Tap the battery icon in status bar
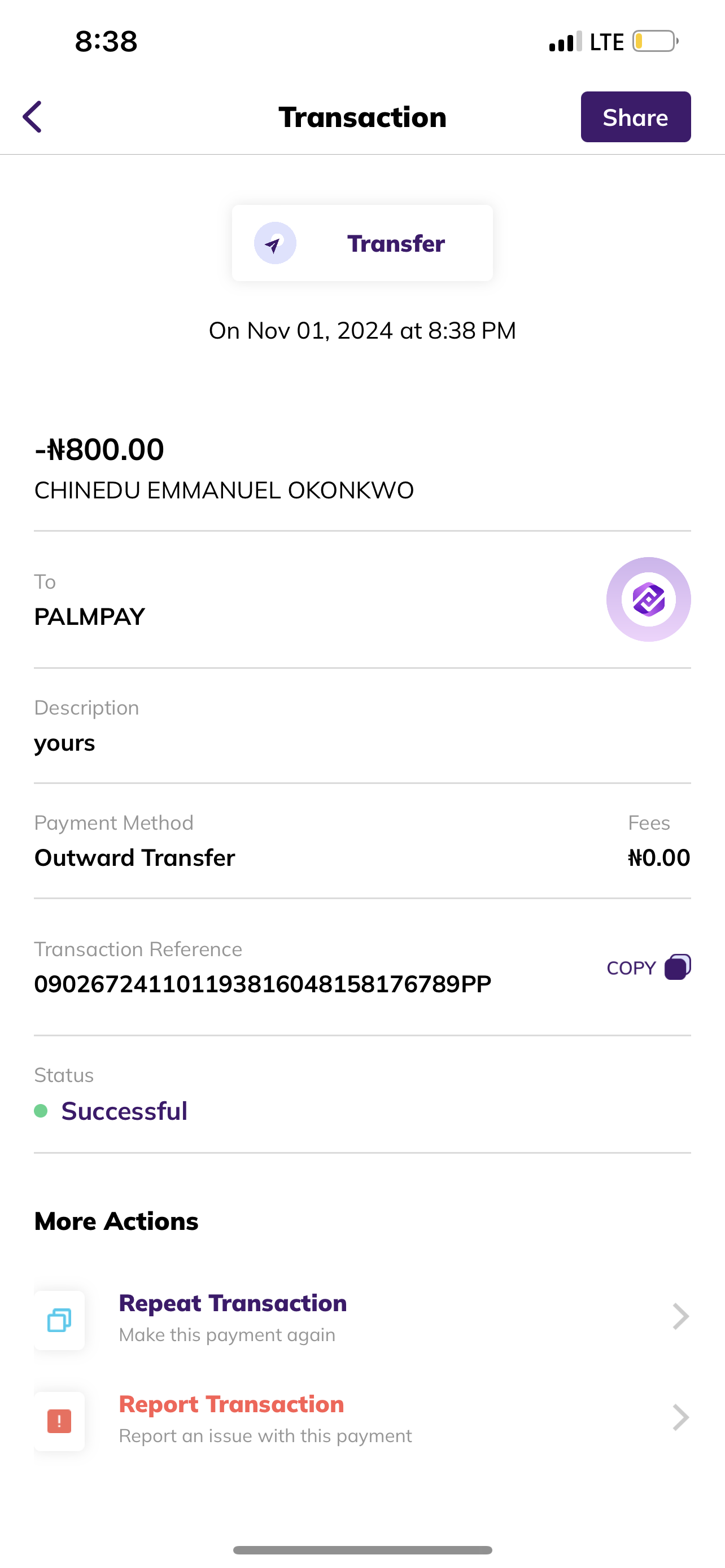This screenshot has height=1568, width=725. (655, 41)
